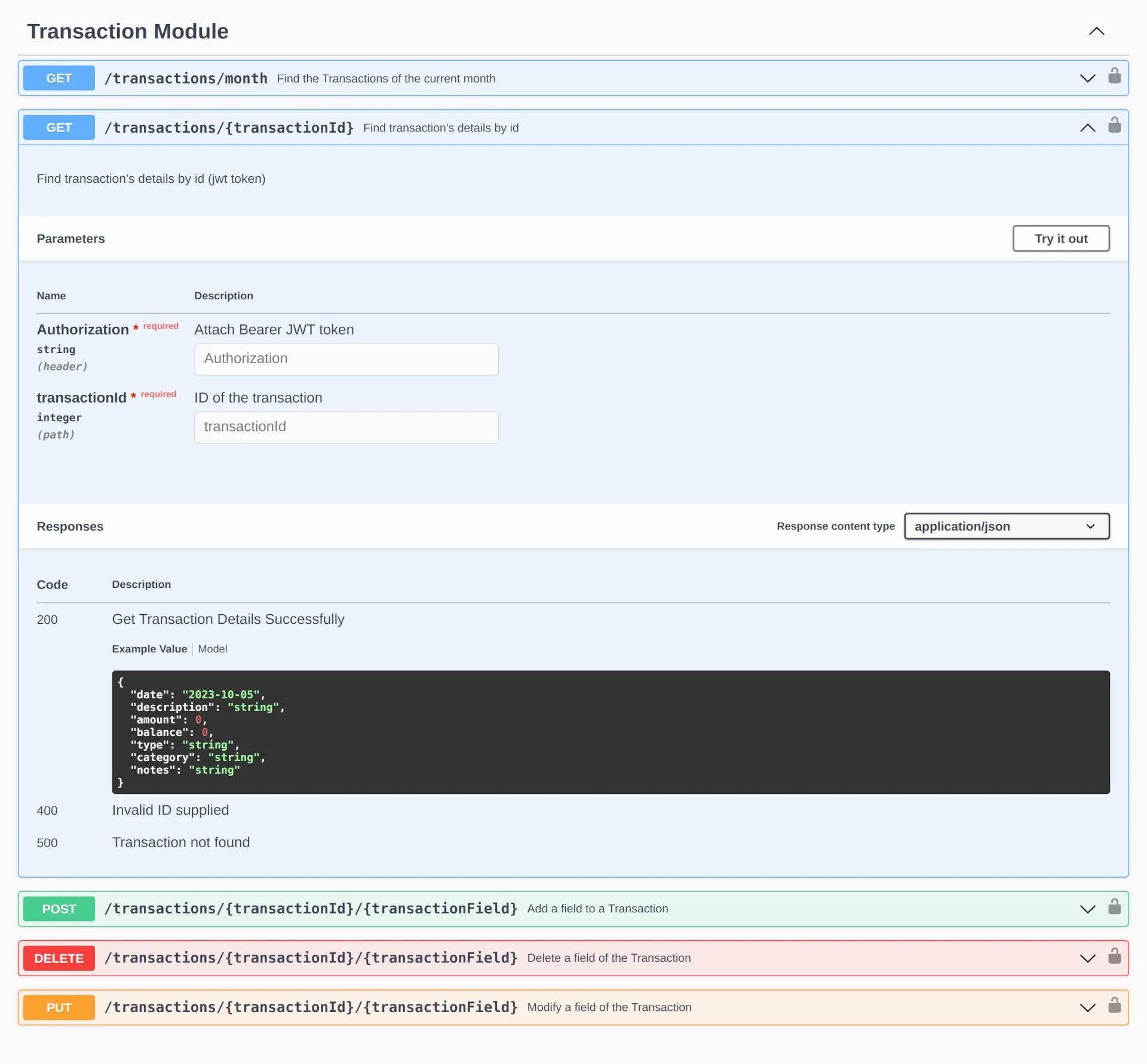The width and height of the screenshot is (1147, 1064).
Task: Click the Transaction Module collapse arrow
Action: [1097, 31]
